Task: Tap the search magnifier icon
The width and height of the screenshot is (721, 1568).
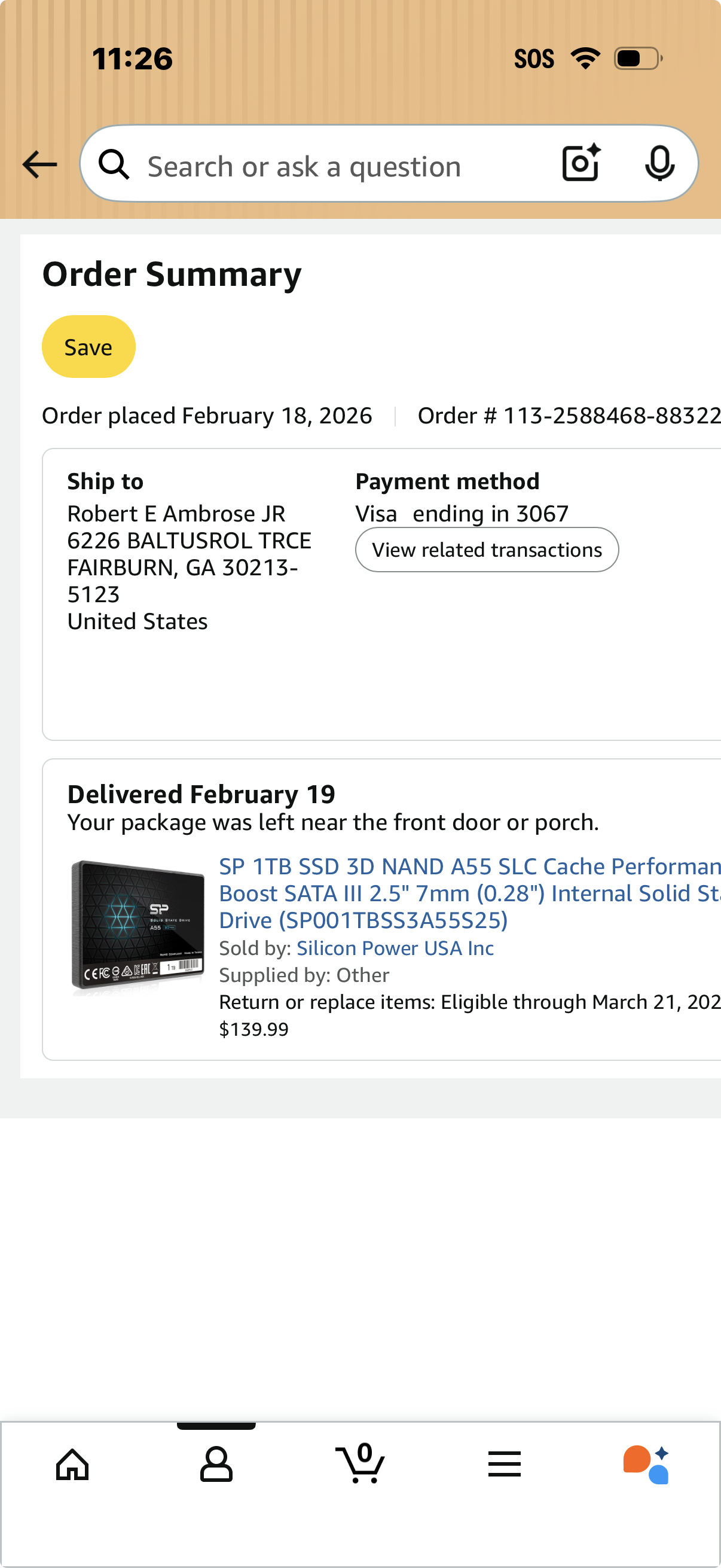Action: (114, 164)
